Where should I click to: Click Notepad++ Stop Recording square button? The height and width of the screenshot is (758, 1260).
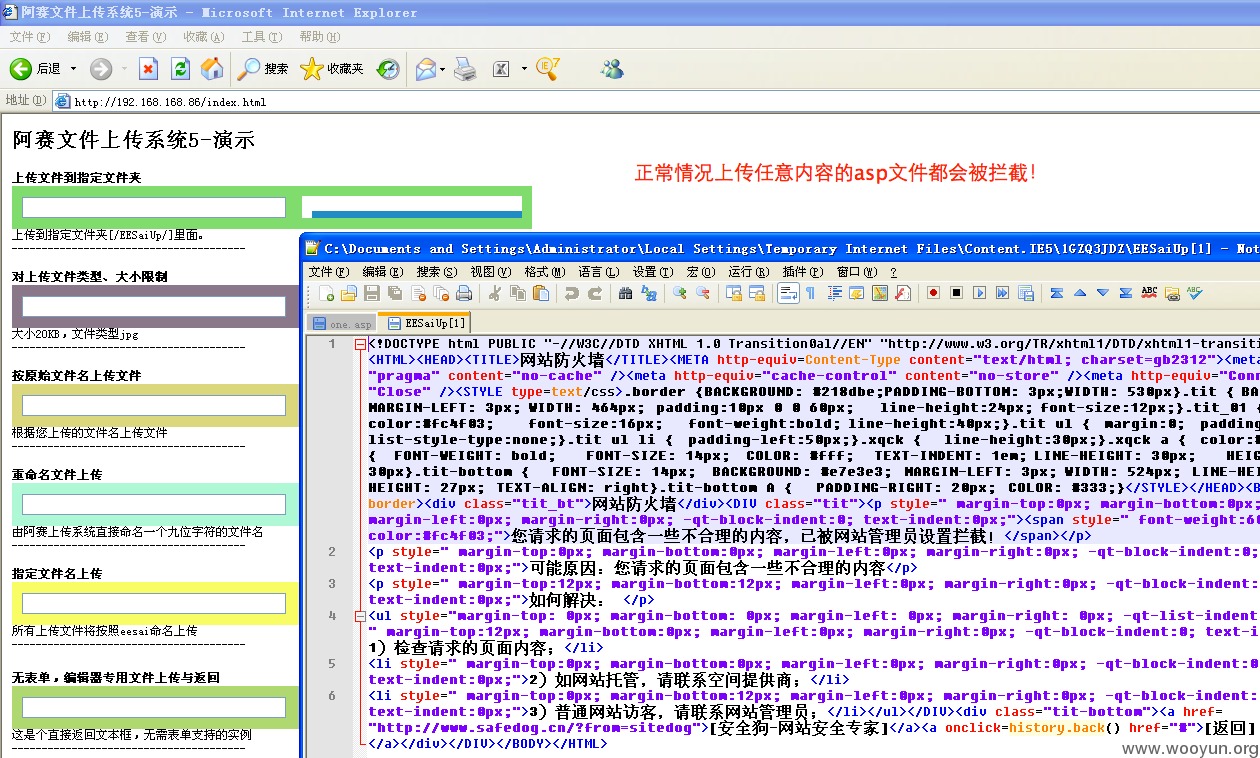(x=956, y=293)
